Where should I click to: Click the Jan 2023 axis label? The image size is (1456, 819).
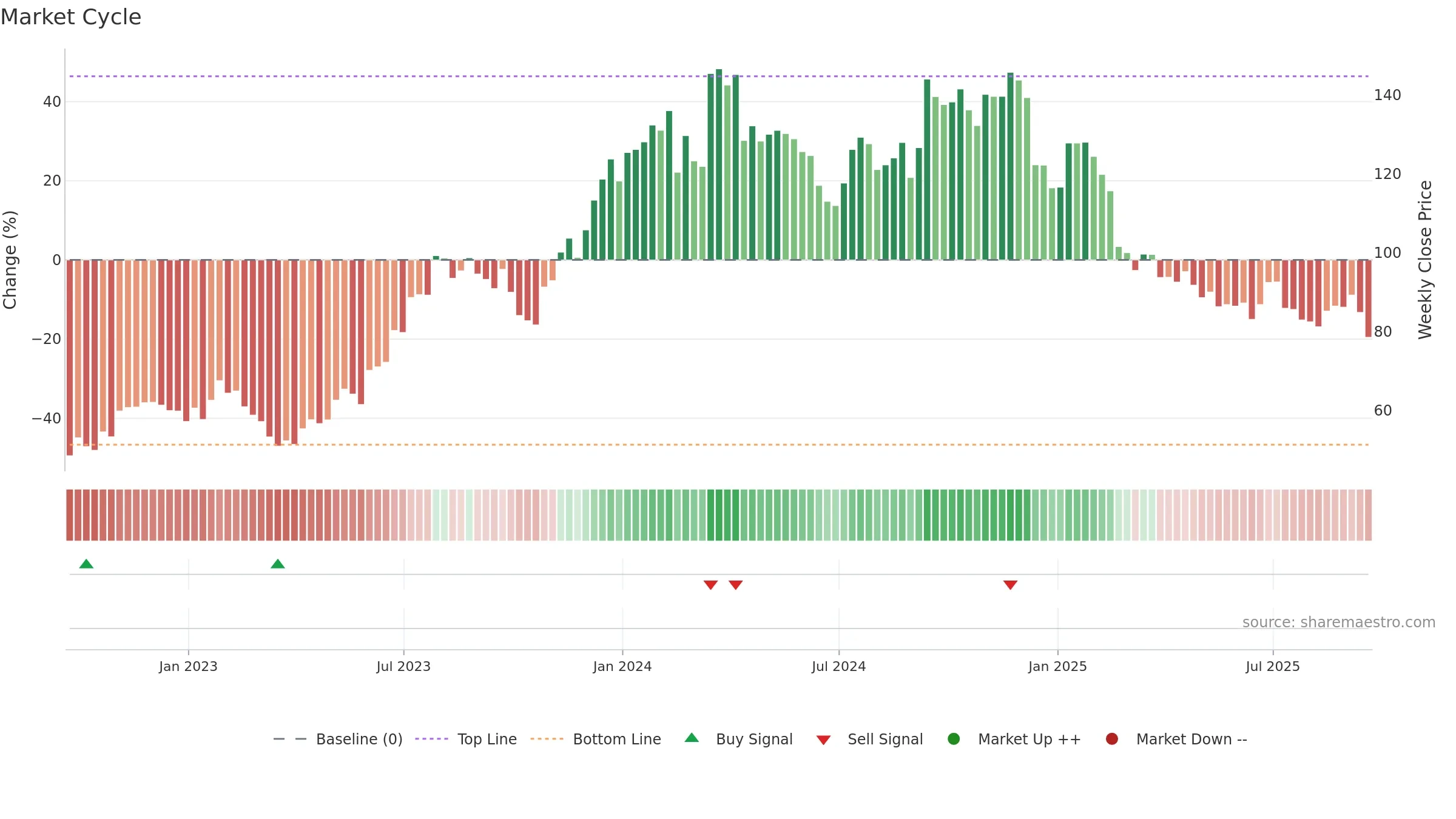coord(188,667)
